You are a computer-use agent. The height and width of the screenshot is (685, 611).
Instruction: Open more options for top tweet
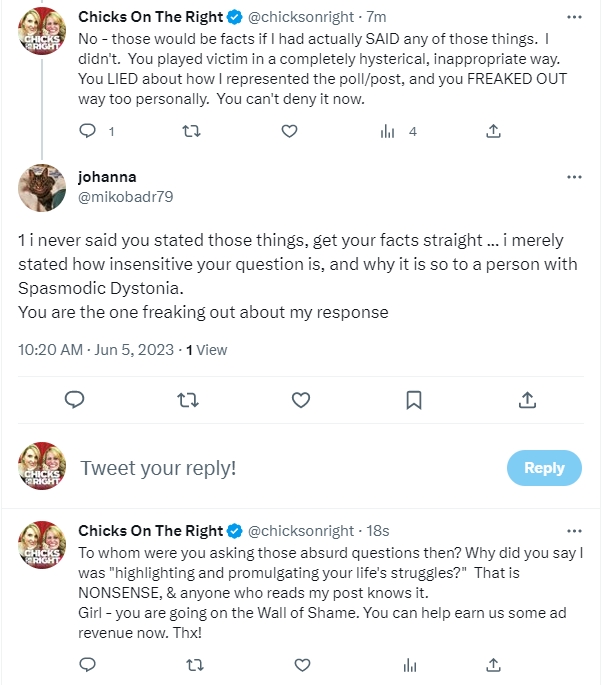tap(574, 17)
